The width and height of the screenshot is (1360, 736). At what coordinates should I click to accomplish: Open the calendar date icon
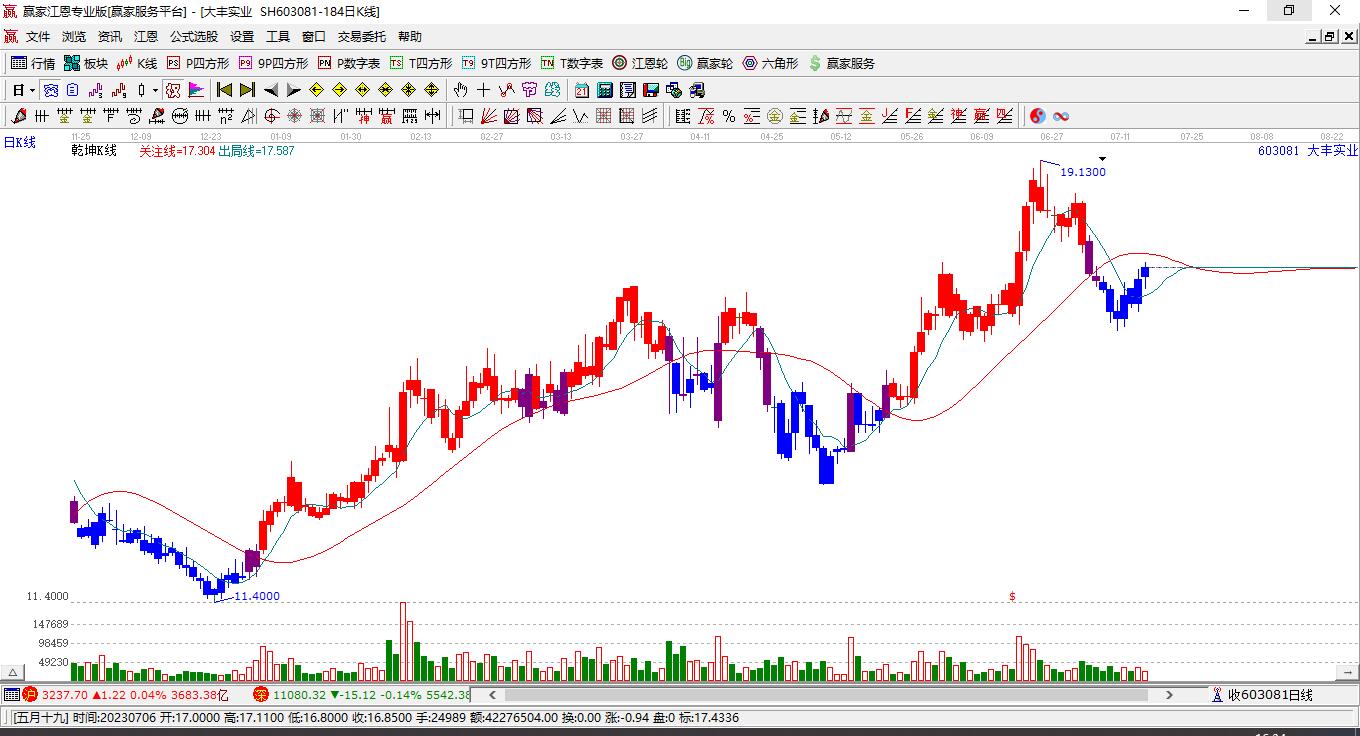(x=582, y=90)
